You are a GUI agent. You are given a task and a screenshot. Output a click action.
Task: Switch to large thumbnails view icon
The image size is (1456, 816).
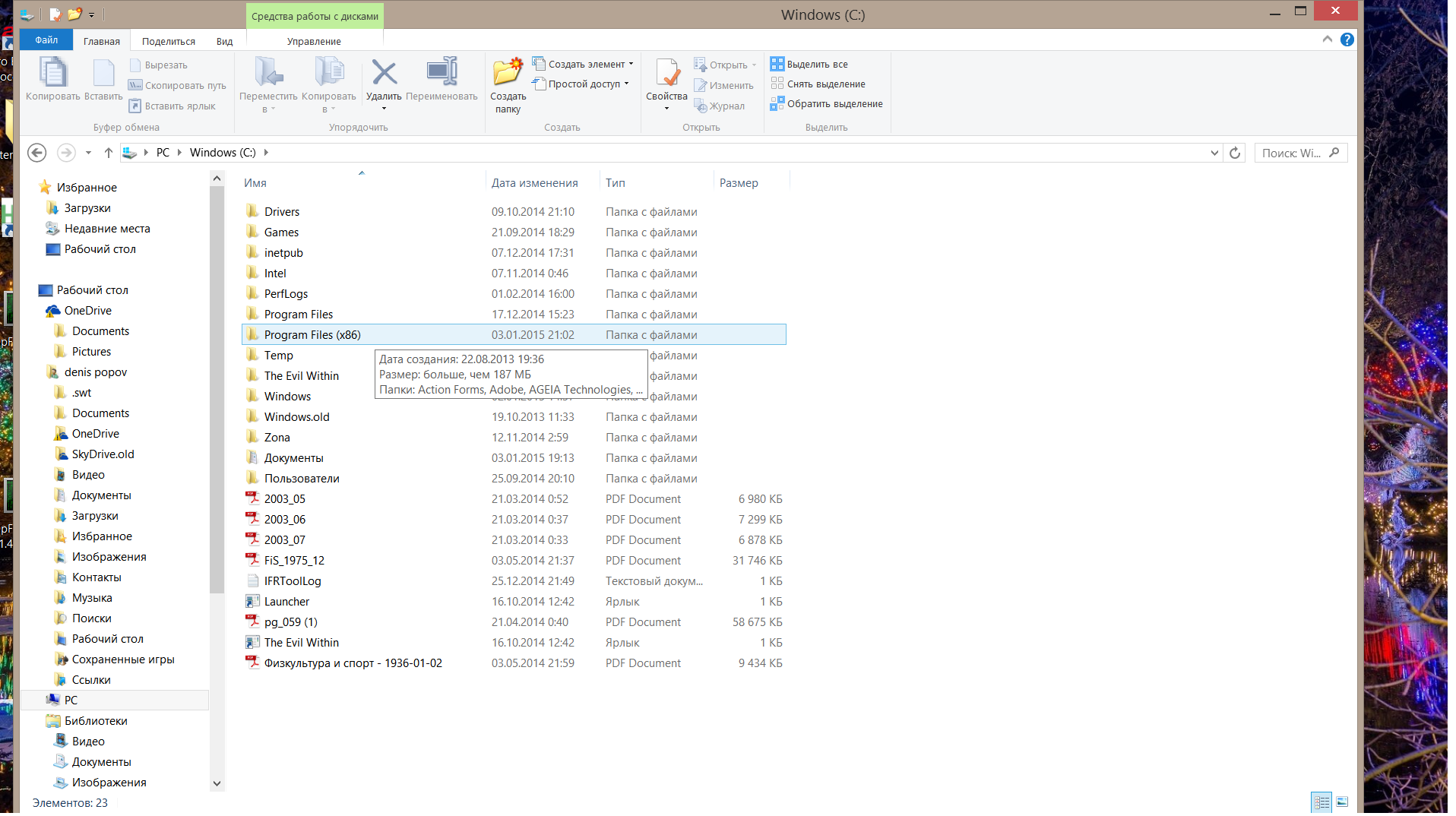[x=1342, y=802]
